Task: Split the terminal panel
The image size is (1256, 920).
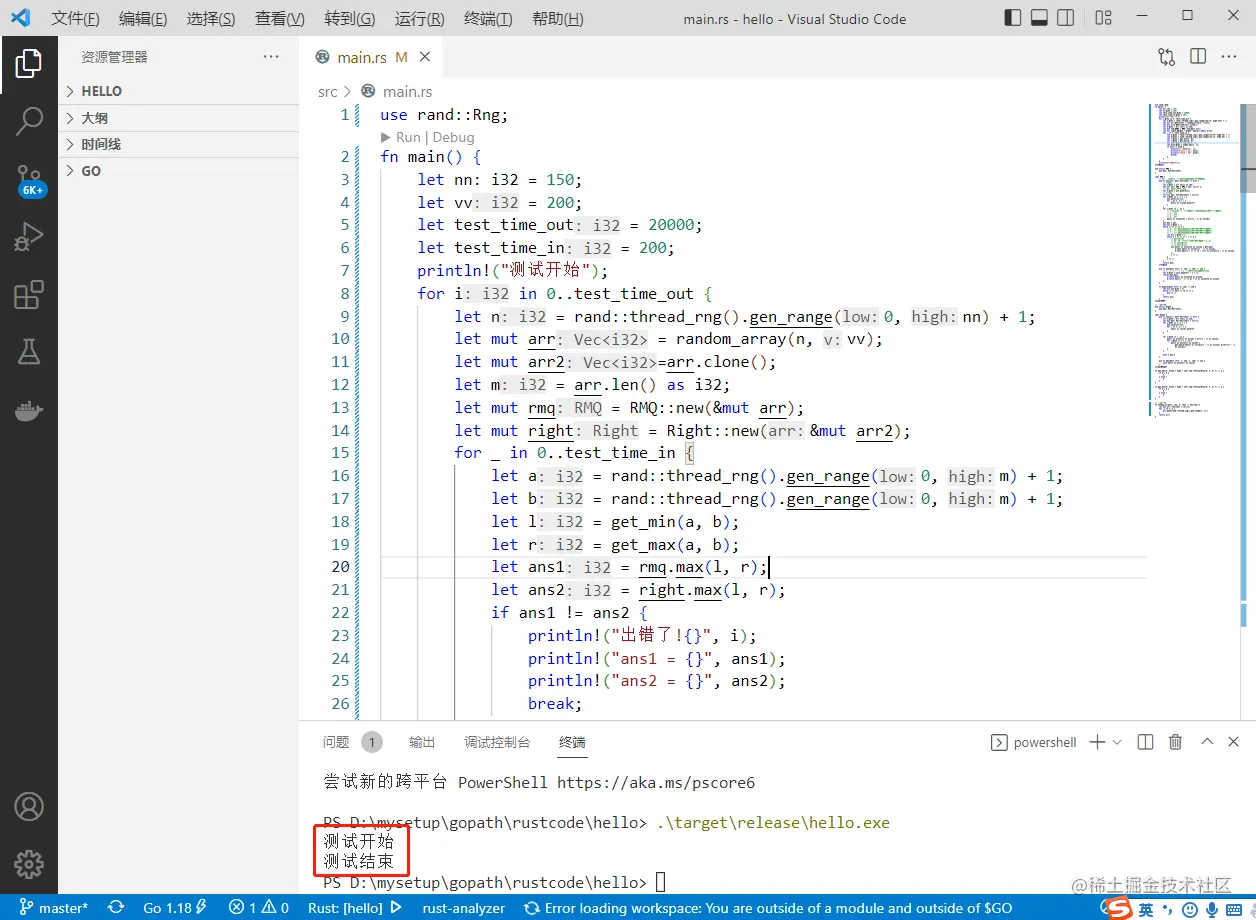Action: (1146, 742)
